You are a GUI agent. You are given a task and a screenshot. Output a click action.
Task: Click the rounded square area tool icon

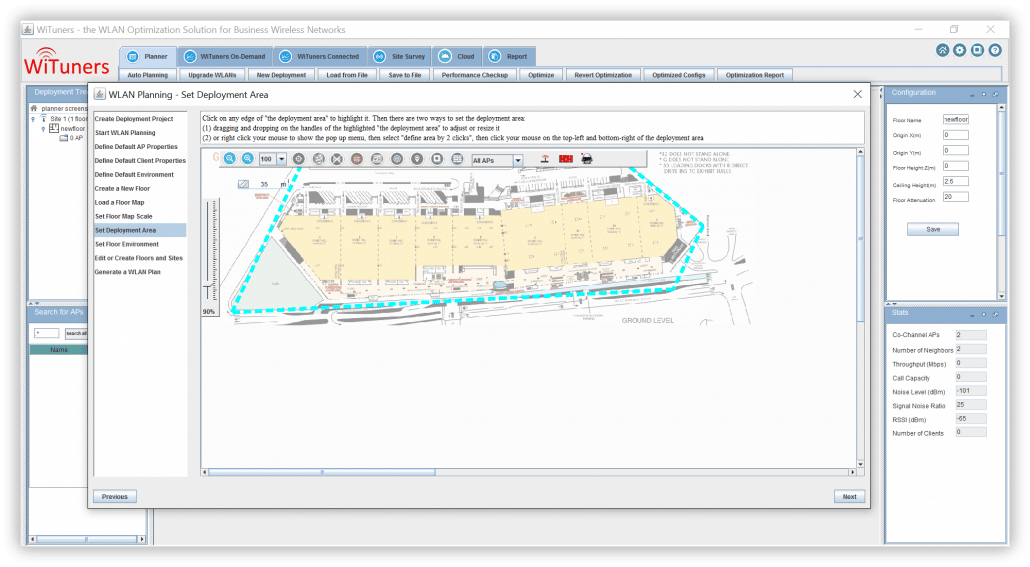tap(437, 159)
